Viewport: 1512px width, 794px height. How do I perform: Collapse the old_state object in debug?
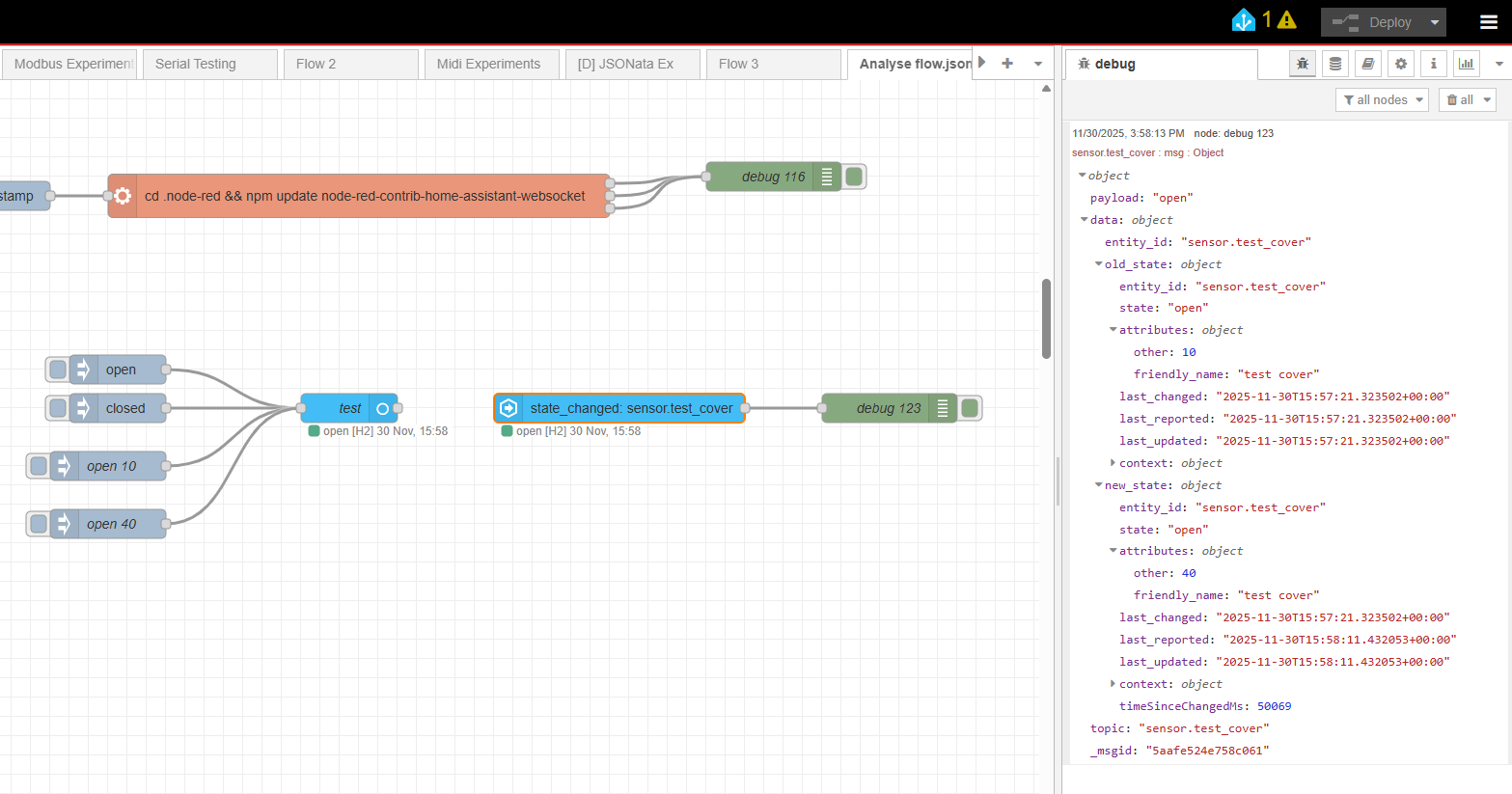(x=1098, y=264)
